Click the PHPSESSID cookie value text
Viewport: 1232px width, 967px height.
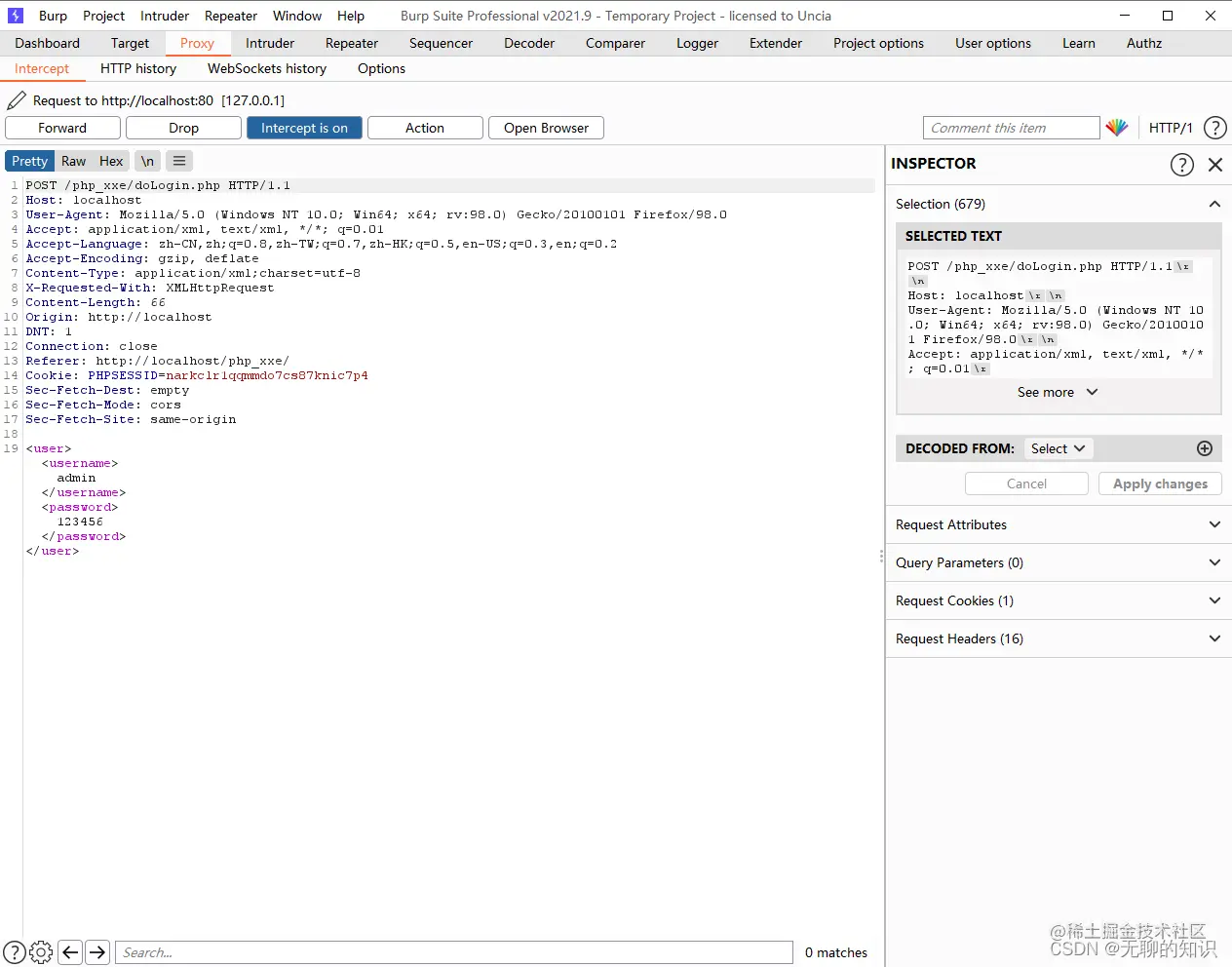pos(267,375)
